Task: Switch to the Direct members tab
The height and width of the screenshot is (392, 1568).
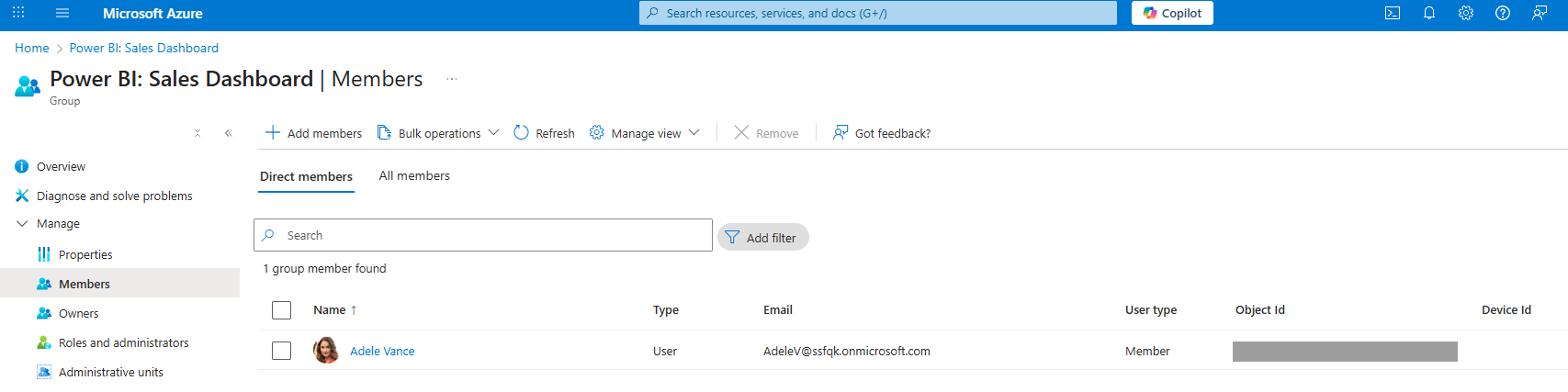Action: pos(306,176)
